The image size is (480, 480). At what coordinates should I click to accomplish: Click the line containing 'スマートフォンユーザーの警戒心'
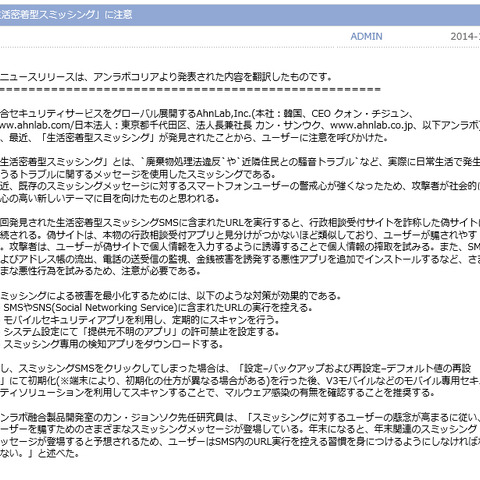[240, 186]
